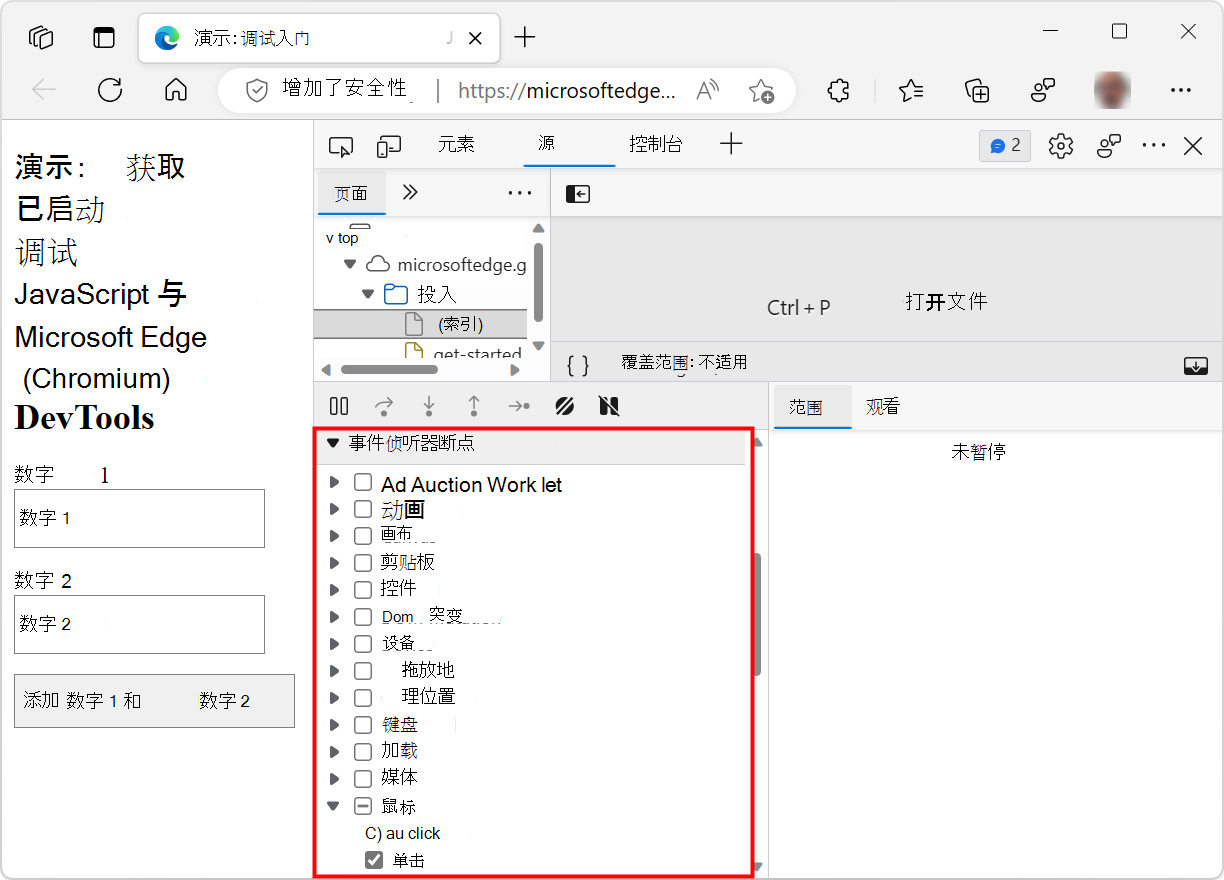Open DevTools settings gear
This screenshot has height=880, width=1224.
pos(1061,146)
